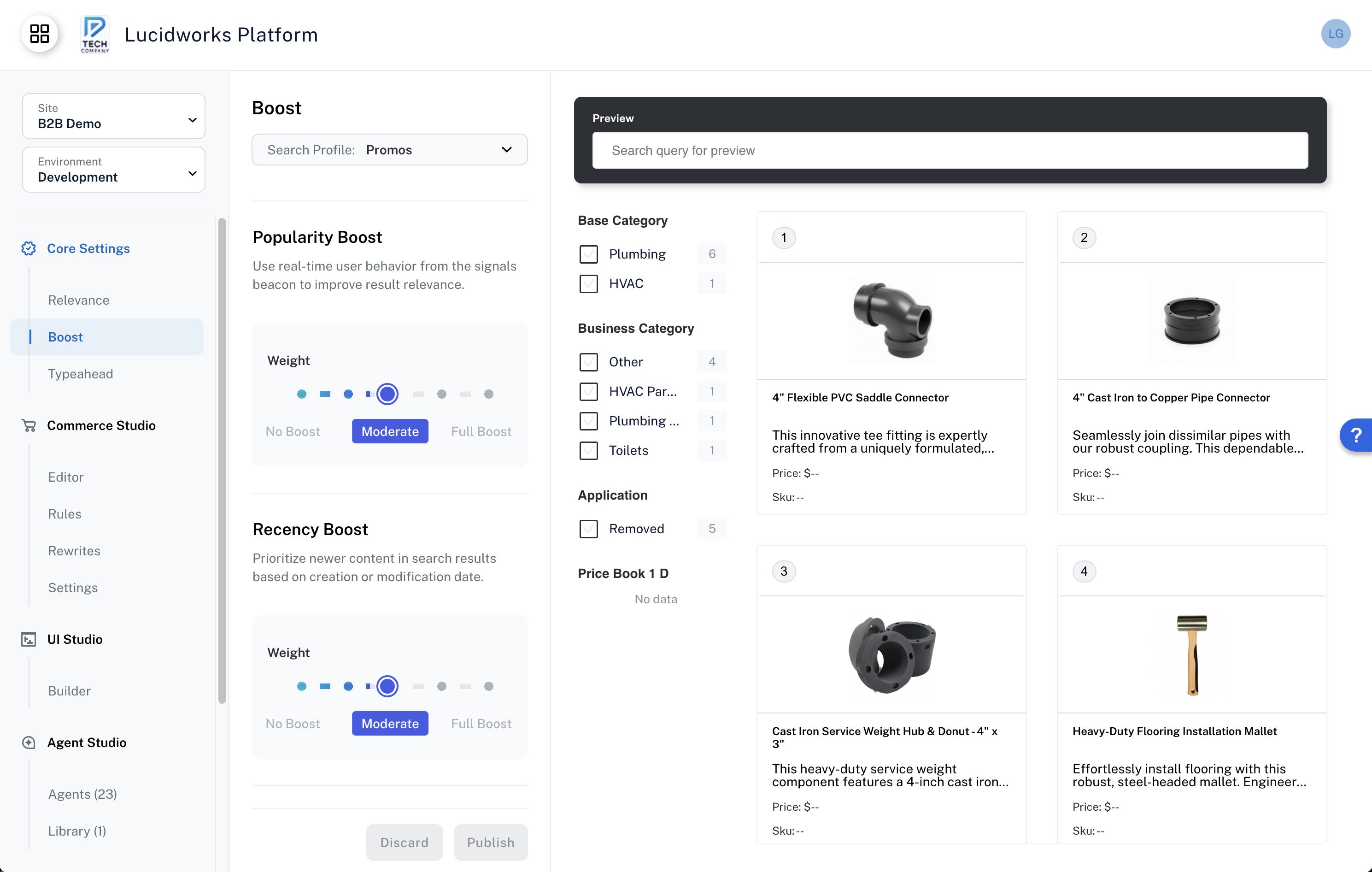
Task: Open the Cast Iron to Copper Pipe Connector image
Action: click(1192, 321)
